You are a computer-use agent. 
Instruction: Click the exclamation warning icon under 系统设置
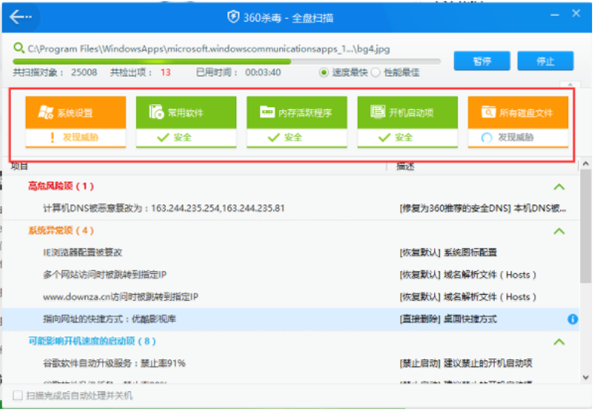(x=52, y=137)
